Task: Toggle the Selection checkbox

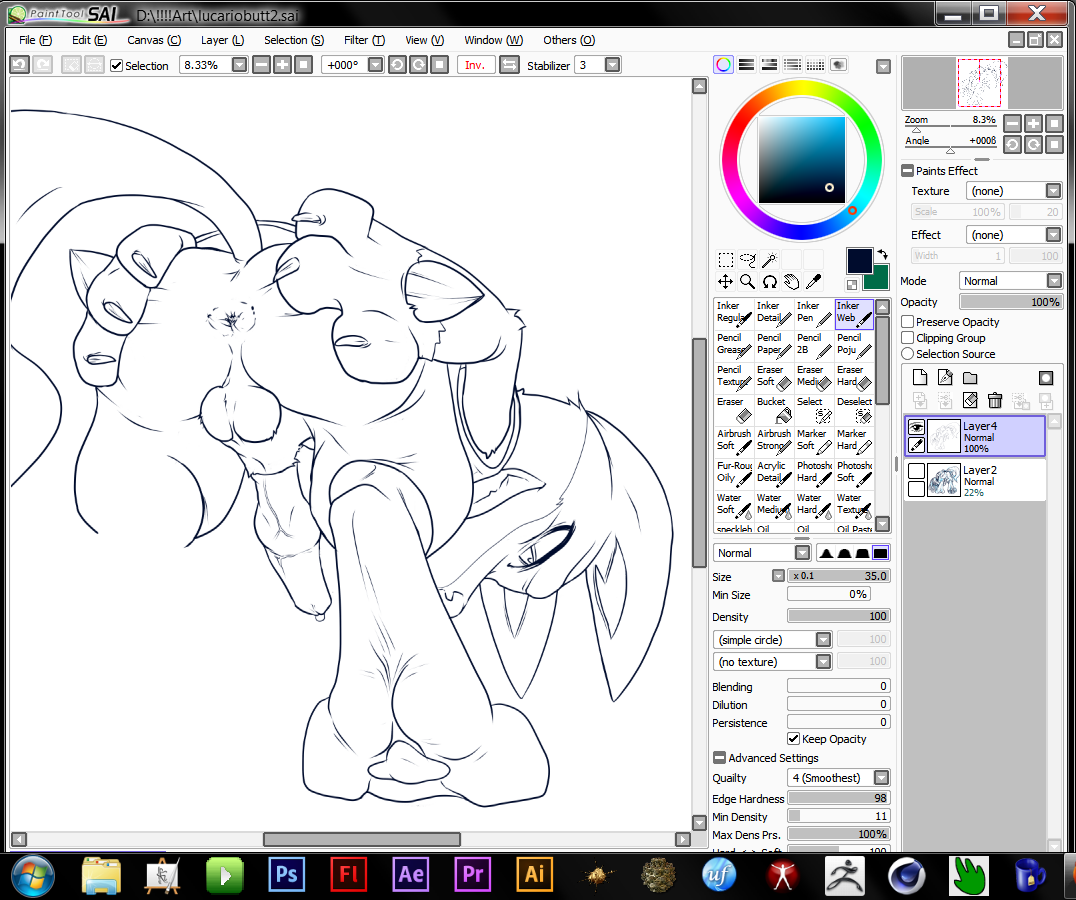Action: click(117, 66)
